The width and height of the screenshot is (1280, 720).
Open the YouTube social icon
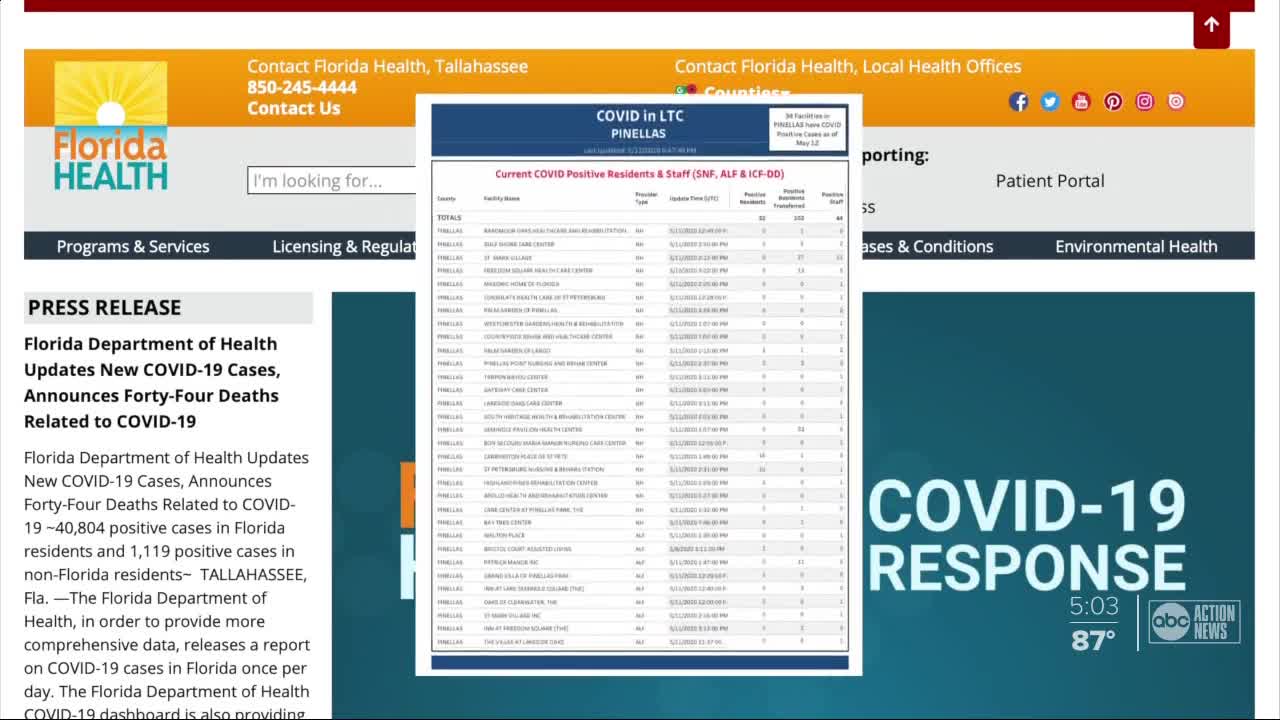coord(1081,101)
